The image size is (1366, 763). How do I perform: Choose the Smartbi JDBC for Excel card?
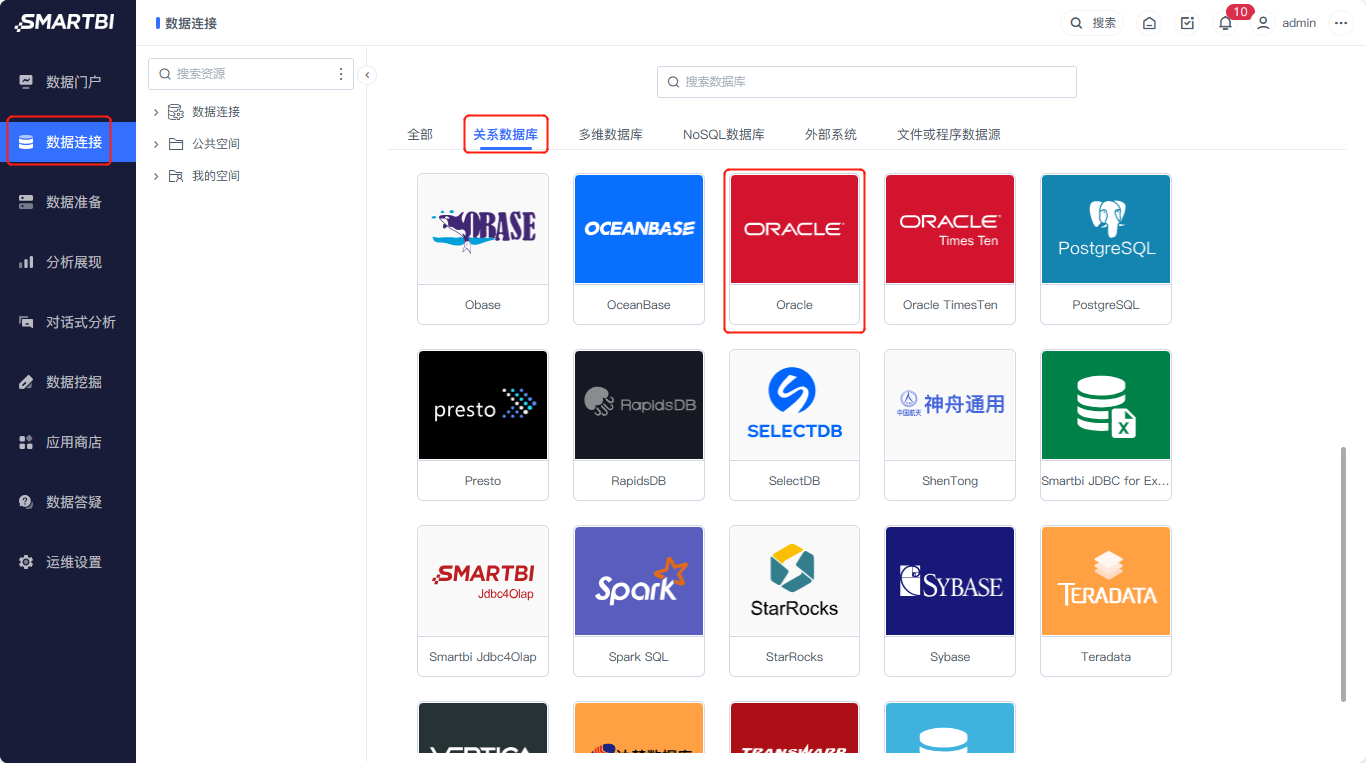point(1106,425)
